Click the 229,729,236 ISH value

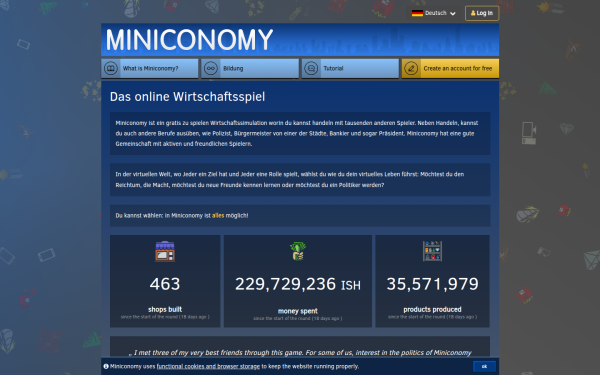point(298,284)
